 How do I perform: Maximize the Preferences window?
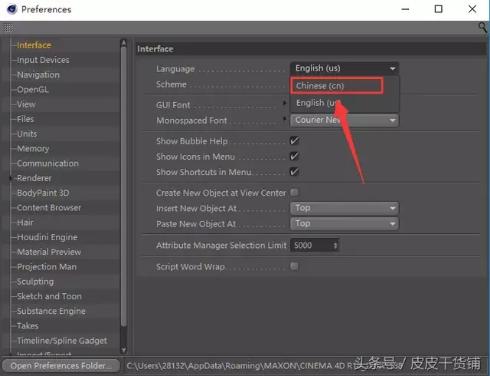[x=439, y=9]
